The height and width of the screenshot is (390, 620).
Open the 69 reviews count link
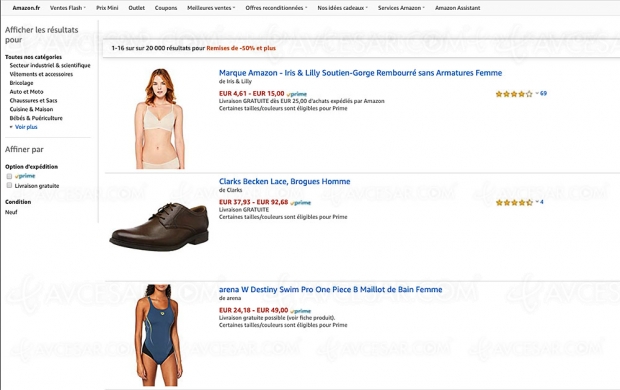click(x=543, y=93)
